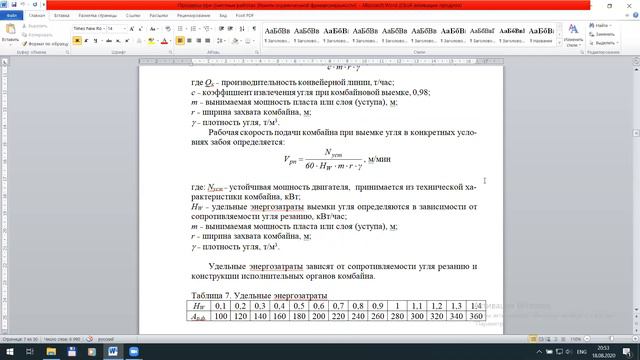640x360 pixels.
Task: Click the Text Effects icon
Action: tap(139, 41)
